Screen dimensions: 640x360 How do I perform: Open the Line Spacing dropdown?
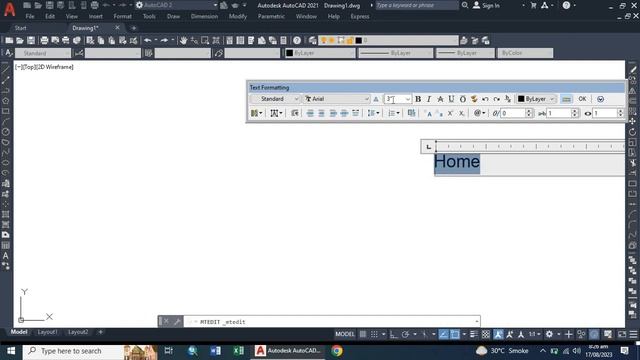tap(373, 113)
